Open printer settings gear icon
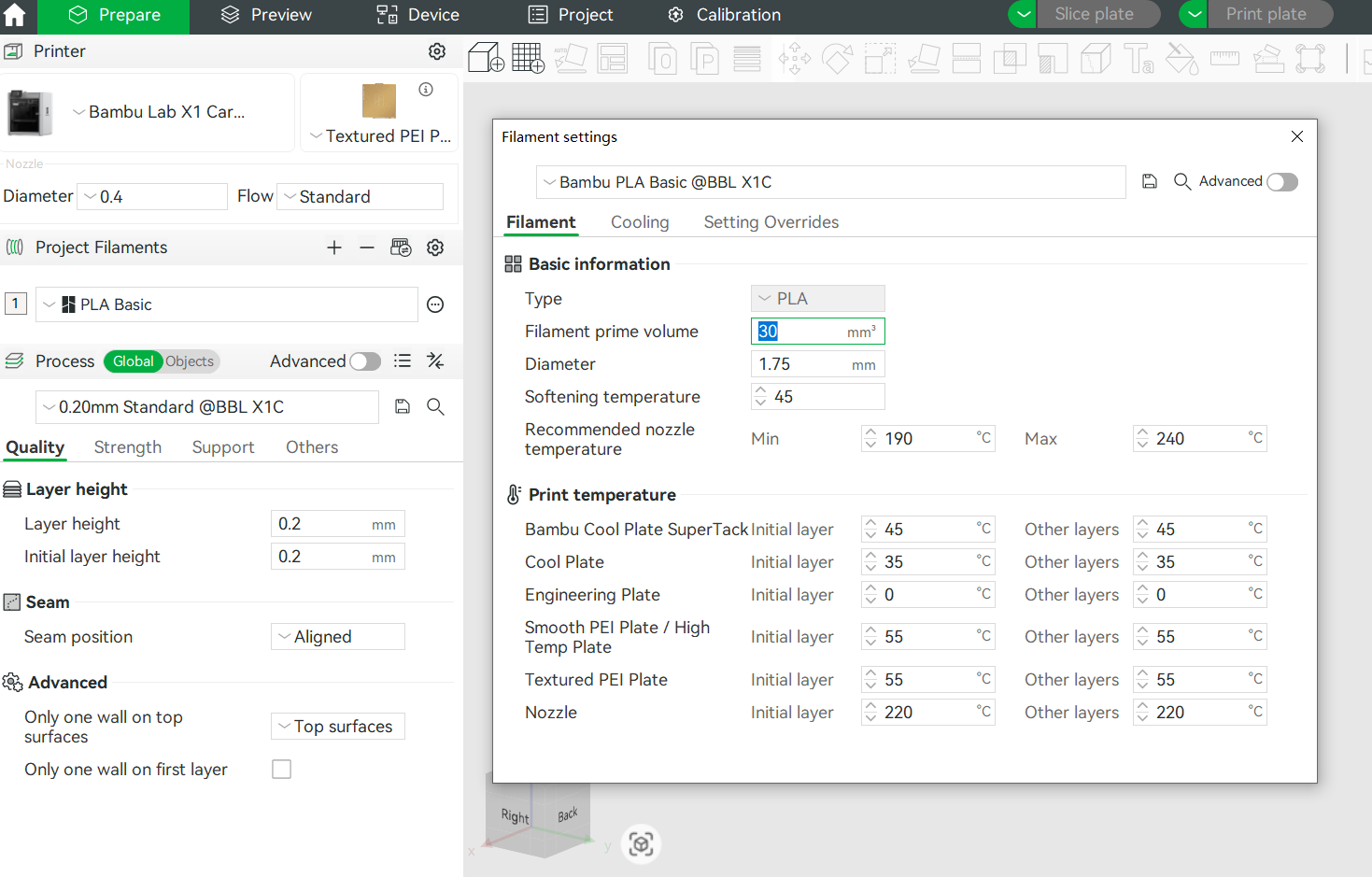The width and height of the screenshot is (1372, 877). tap(436, 51)
